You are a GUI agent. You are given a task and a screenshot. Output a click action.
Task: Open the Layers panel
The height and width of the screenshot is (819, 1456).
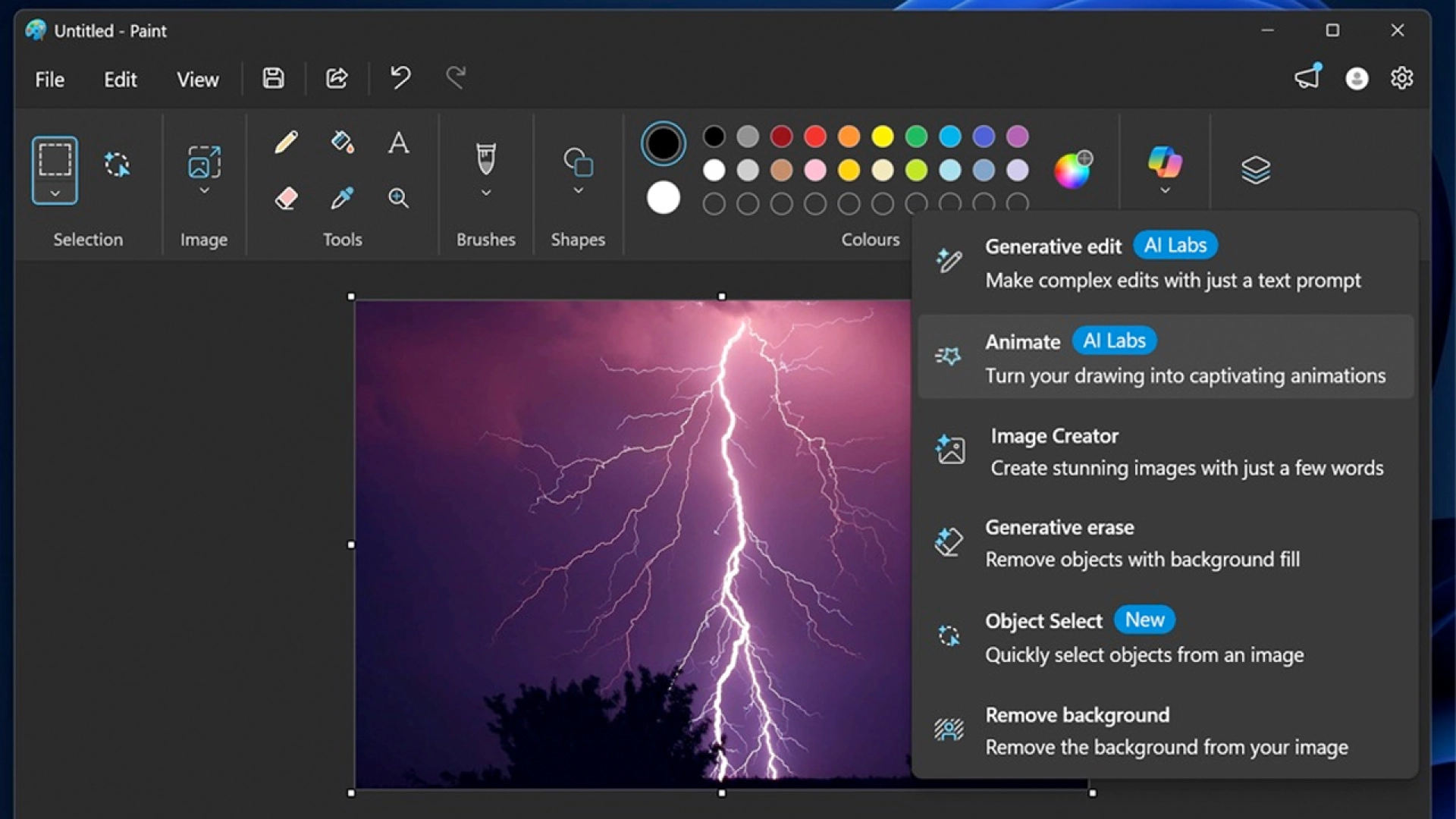[1256, 168]
